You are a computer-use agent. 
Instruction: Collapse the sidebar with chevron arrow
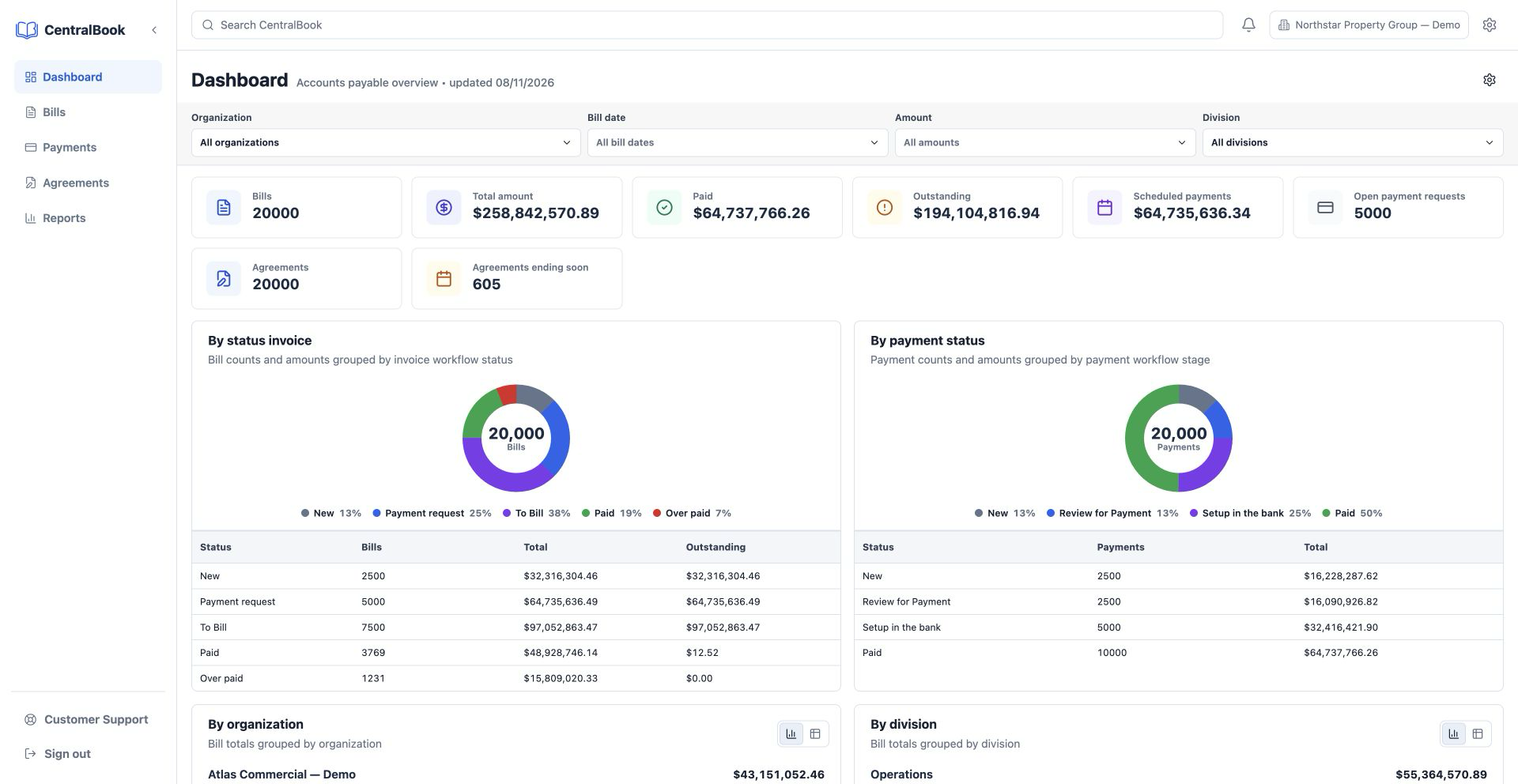point(154,30)
